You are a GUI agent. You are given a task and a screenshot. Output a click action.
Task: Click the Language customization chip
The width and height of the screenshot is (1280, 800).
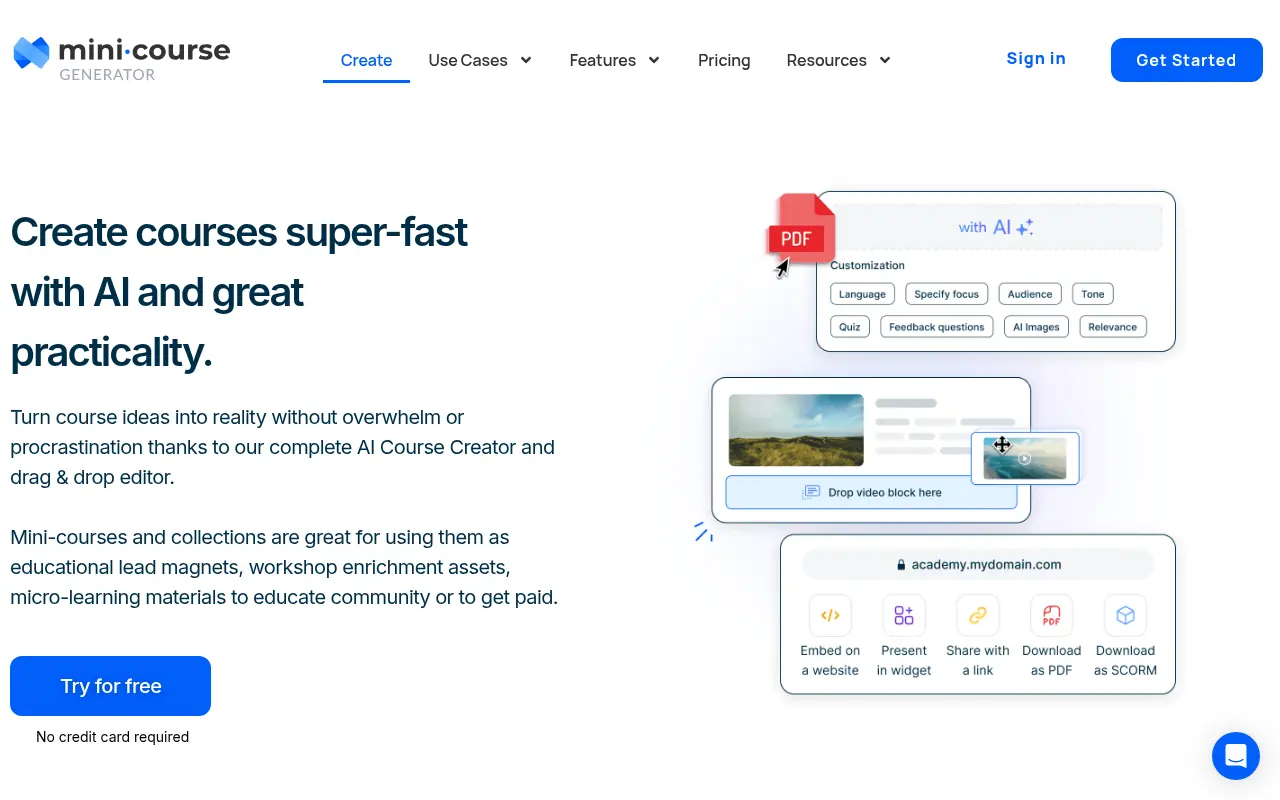[862, 294]
